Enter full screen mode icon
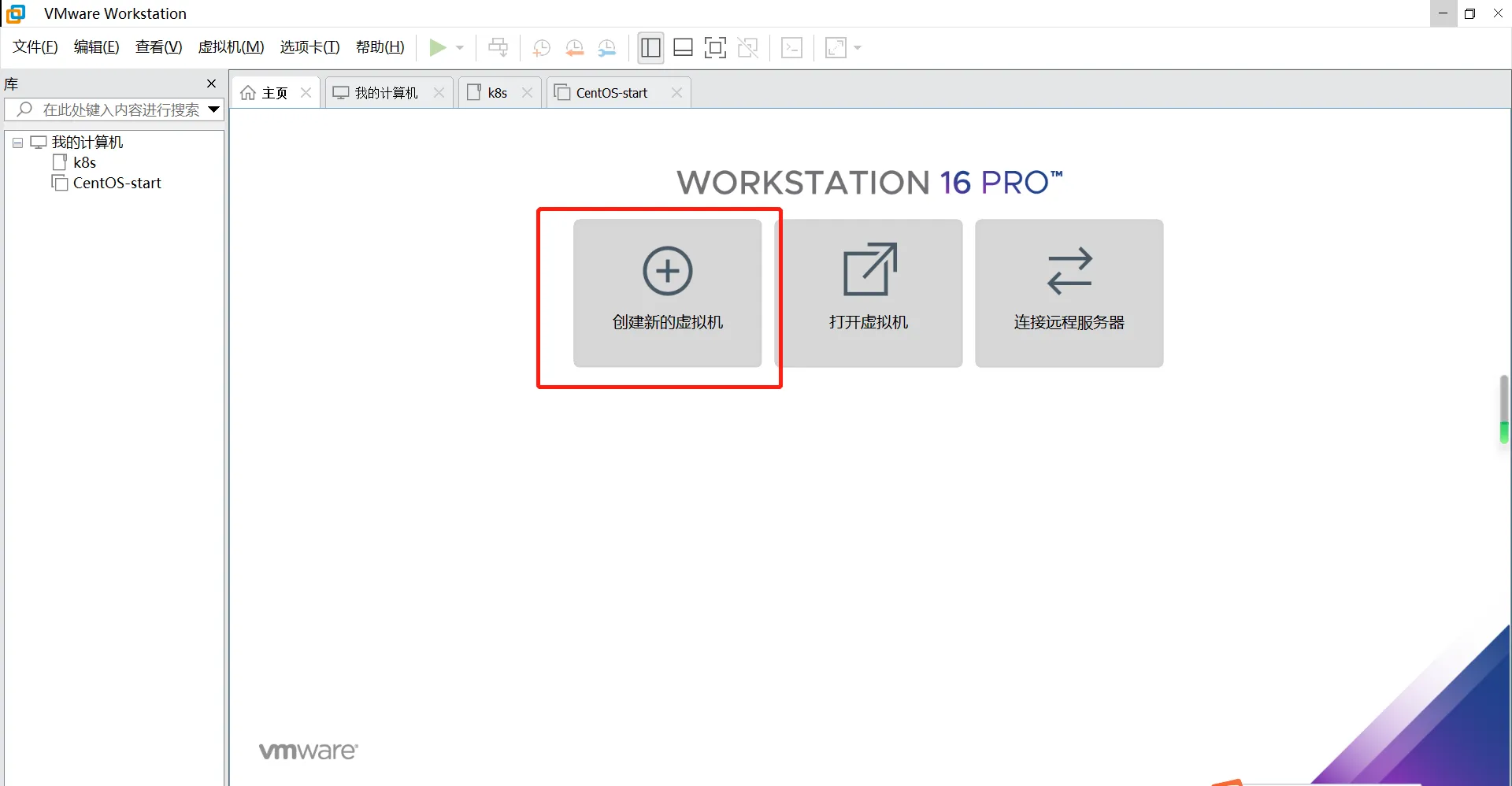 (715, 48)
